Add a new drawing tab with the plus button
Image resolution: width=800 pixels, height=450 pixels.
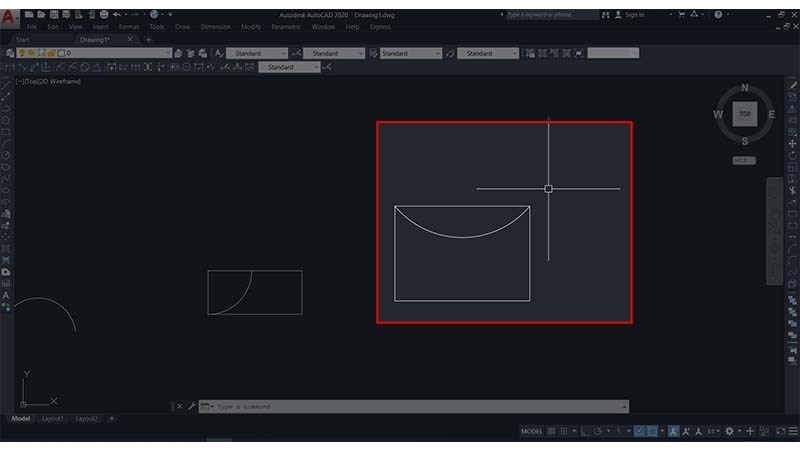click(148, 39)
